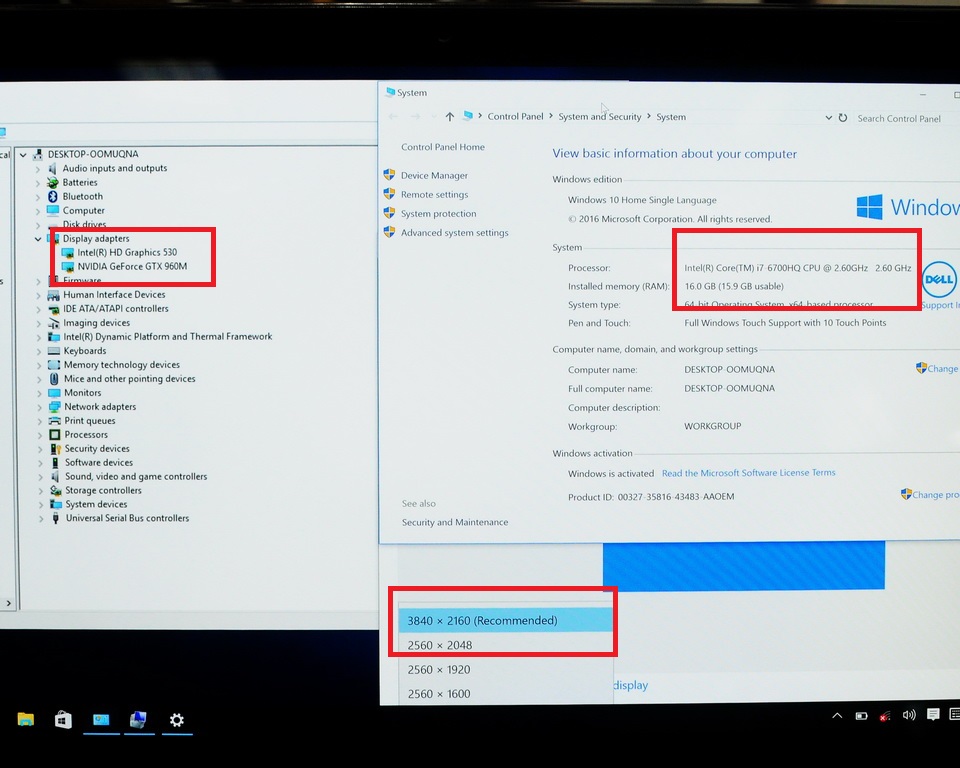The width and height of the screenshot is (960, 768).
Task: Select 2560 × 1600 resolution option
Action: (505, 694)
